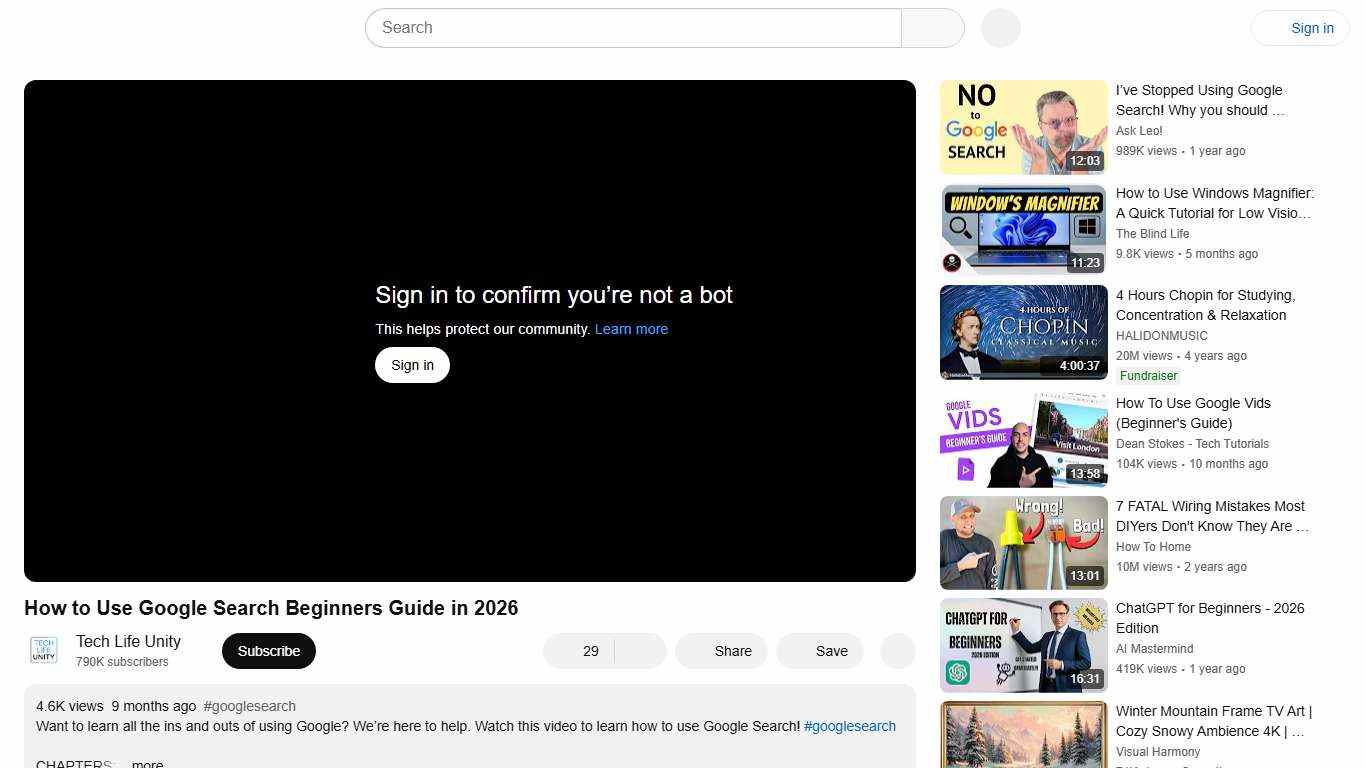Open the "Learn more" link
The height and width of the screenshot is (768, 1366).
(631, 329)
